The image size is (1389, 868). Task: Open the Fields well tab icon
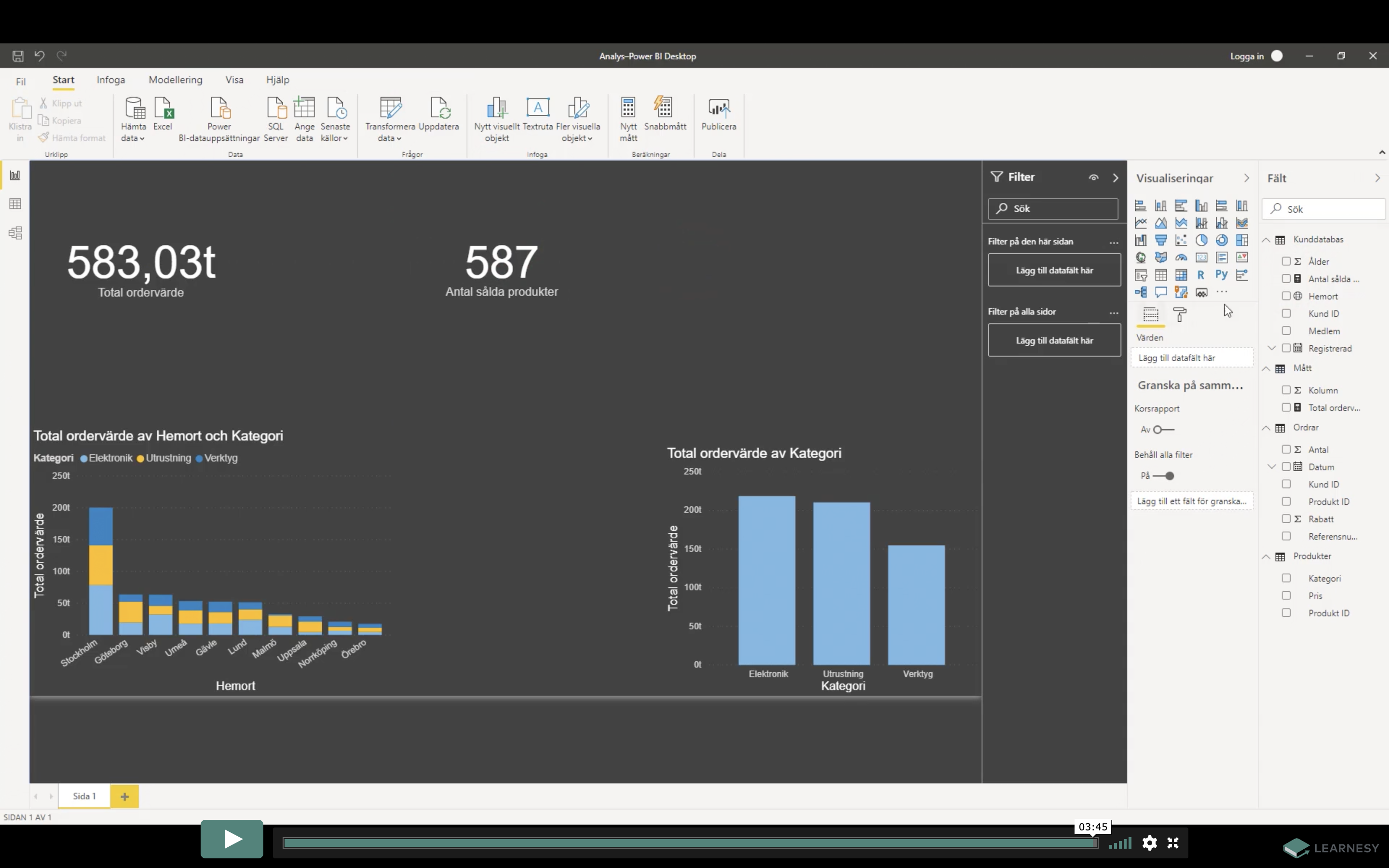[1151, 314]
